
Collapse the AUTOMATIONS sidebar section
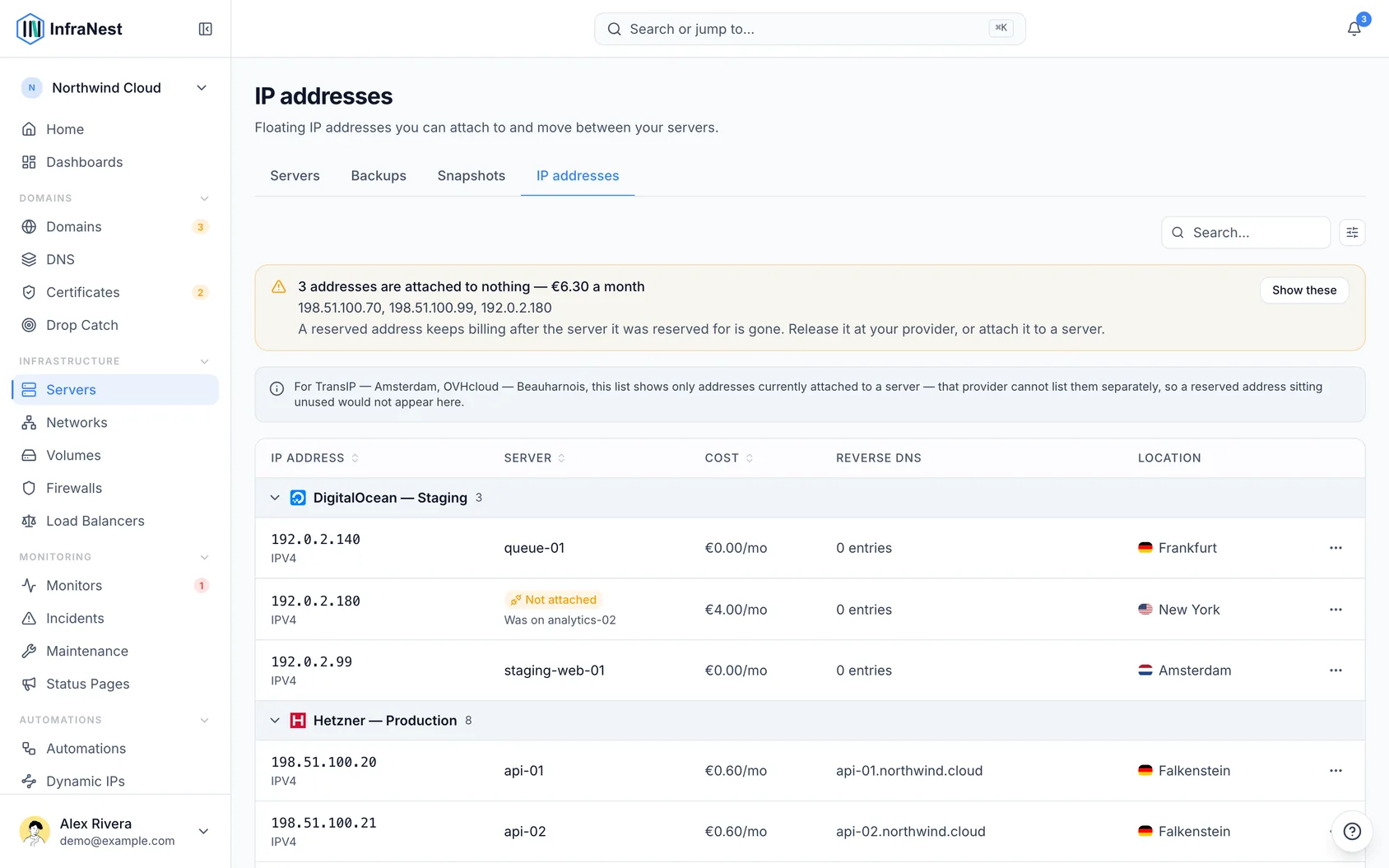point(204,720)
